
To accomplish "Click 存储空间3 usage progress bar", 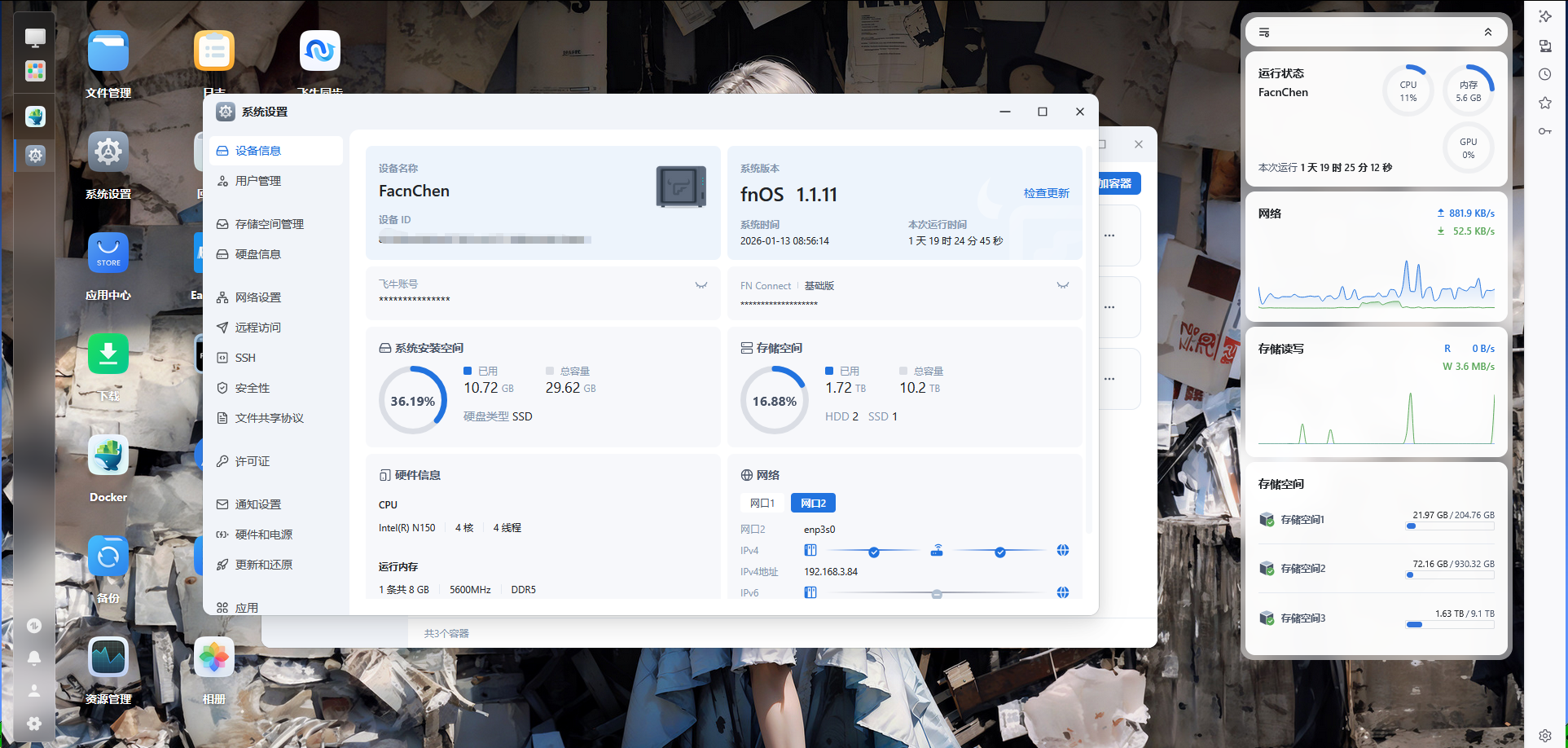I will click(x=1449, y=625).
